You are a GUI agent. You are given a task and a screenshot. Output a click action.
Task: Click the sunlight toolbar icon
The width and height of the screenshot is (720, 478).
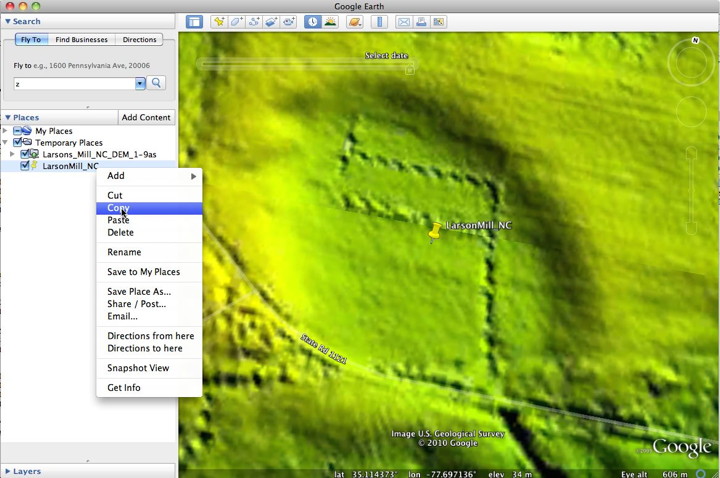coord(330,21)
